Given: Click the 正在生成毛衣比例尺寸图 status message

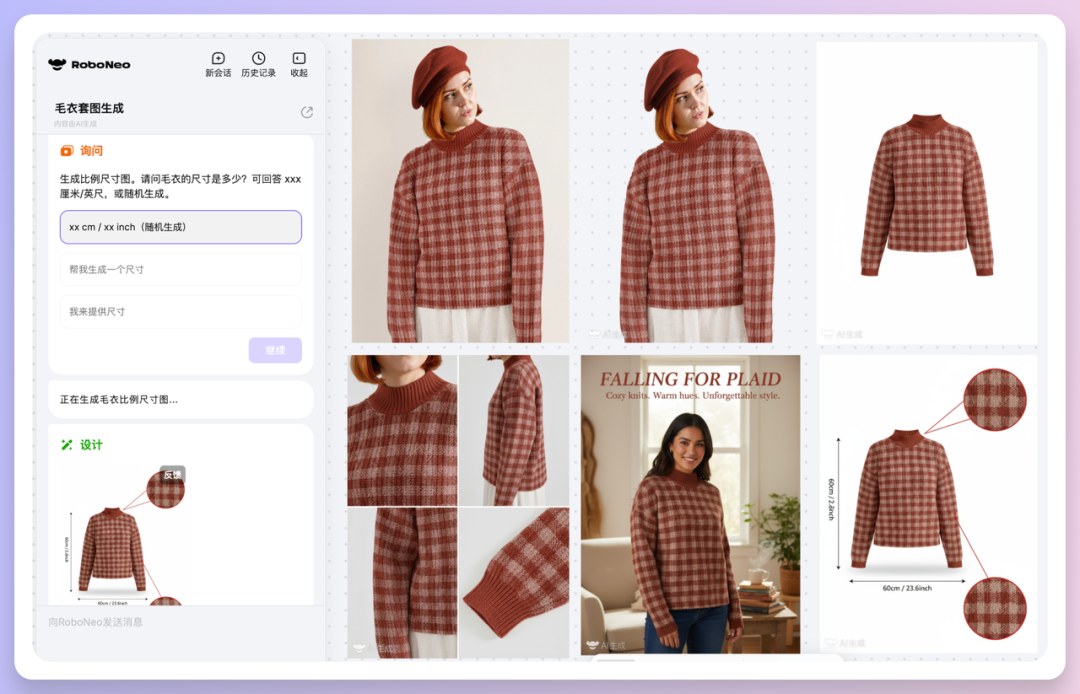Looking at the screenshot, I should [180, 400].
